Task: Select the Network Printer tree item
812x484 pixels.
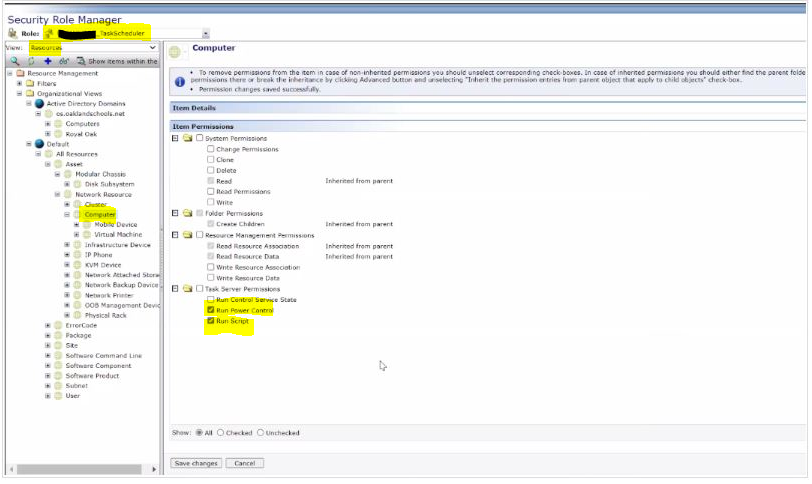Action: pos(110,295)
